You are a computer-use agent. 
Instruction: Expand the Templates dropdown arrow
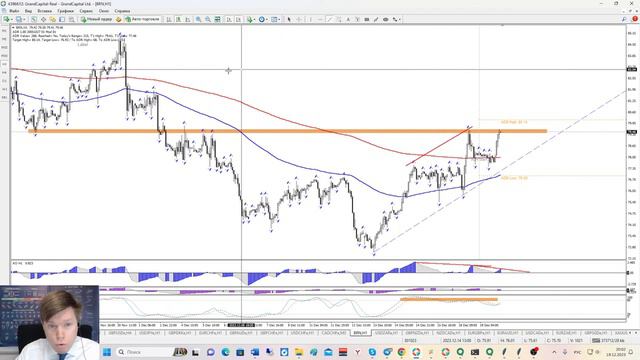pos(280,19)
